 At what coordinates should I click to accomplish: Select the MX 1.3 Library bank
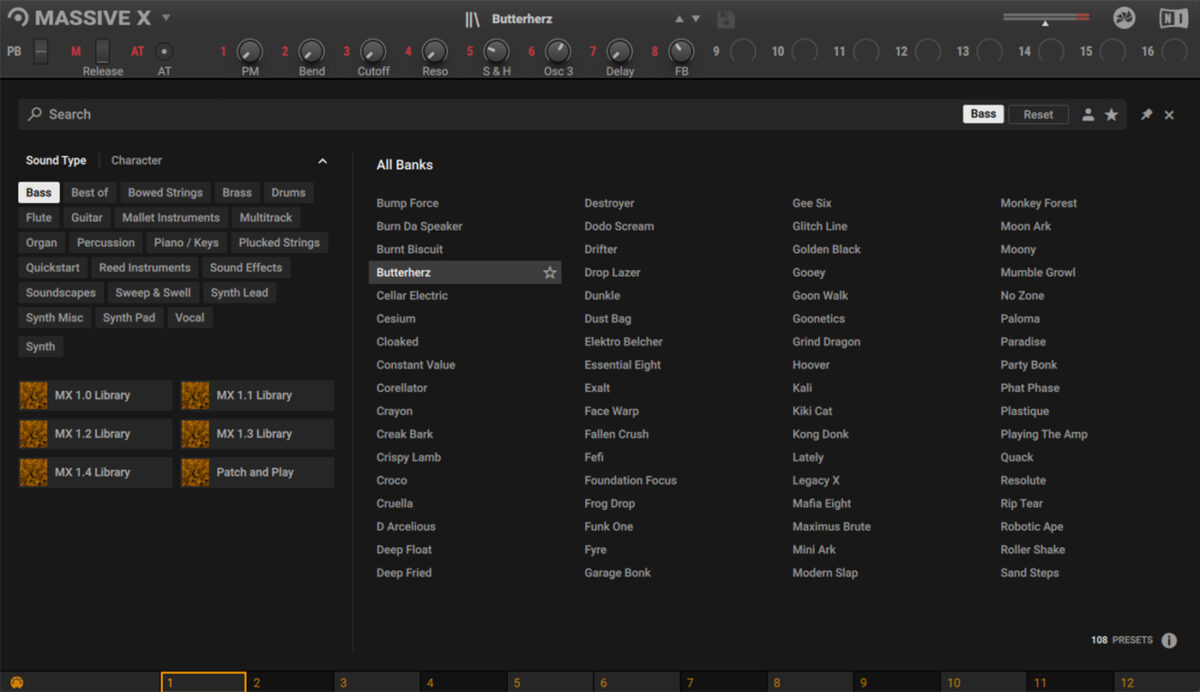pyautogui.click(x=256, y=434)
